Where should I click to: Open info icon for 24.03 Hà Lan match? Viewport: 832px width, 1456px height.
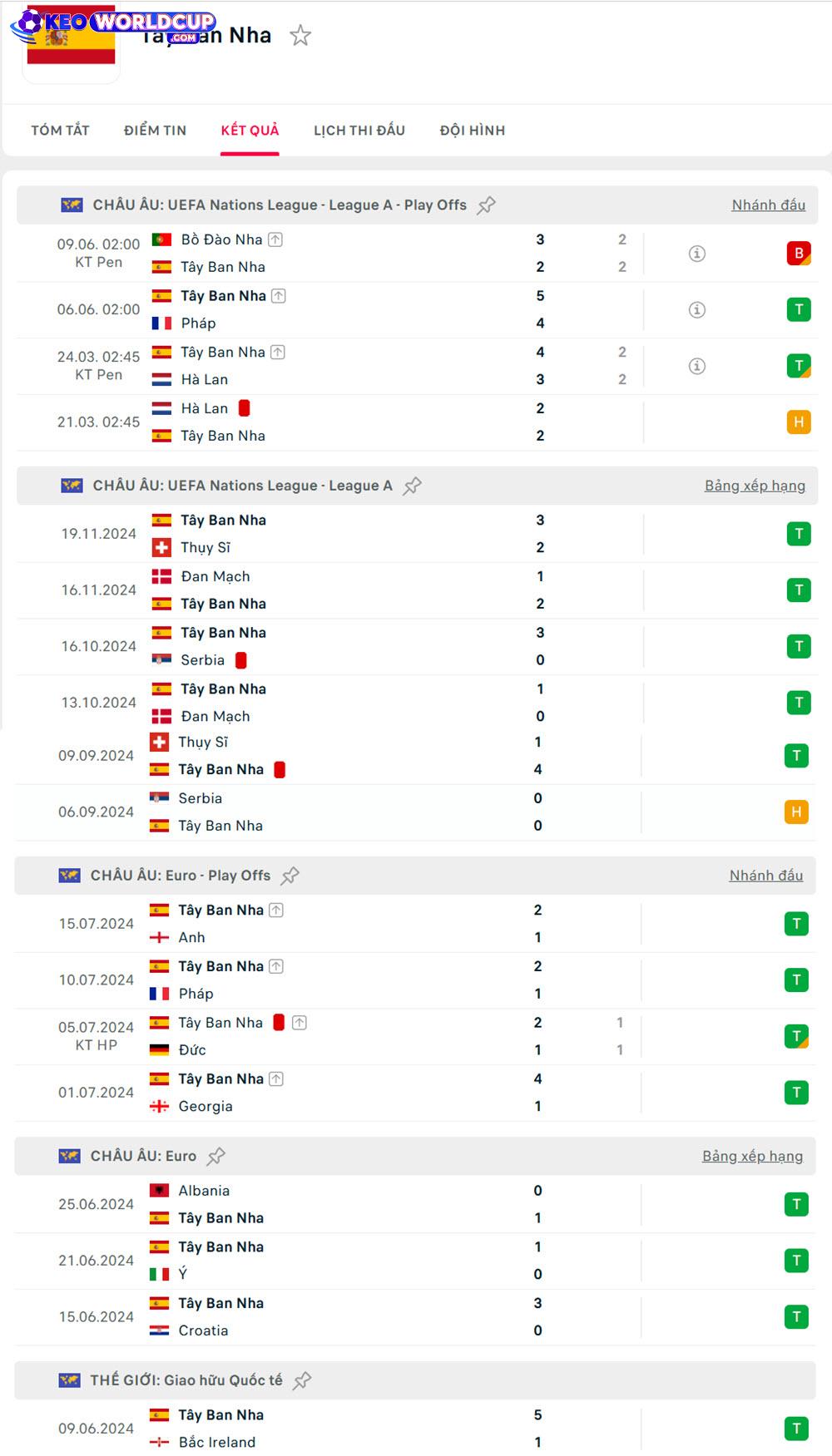[x=697, y=366]
